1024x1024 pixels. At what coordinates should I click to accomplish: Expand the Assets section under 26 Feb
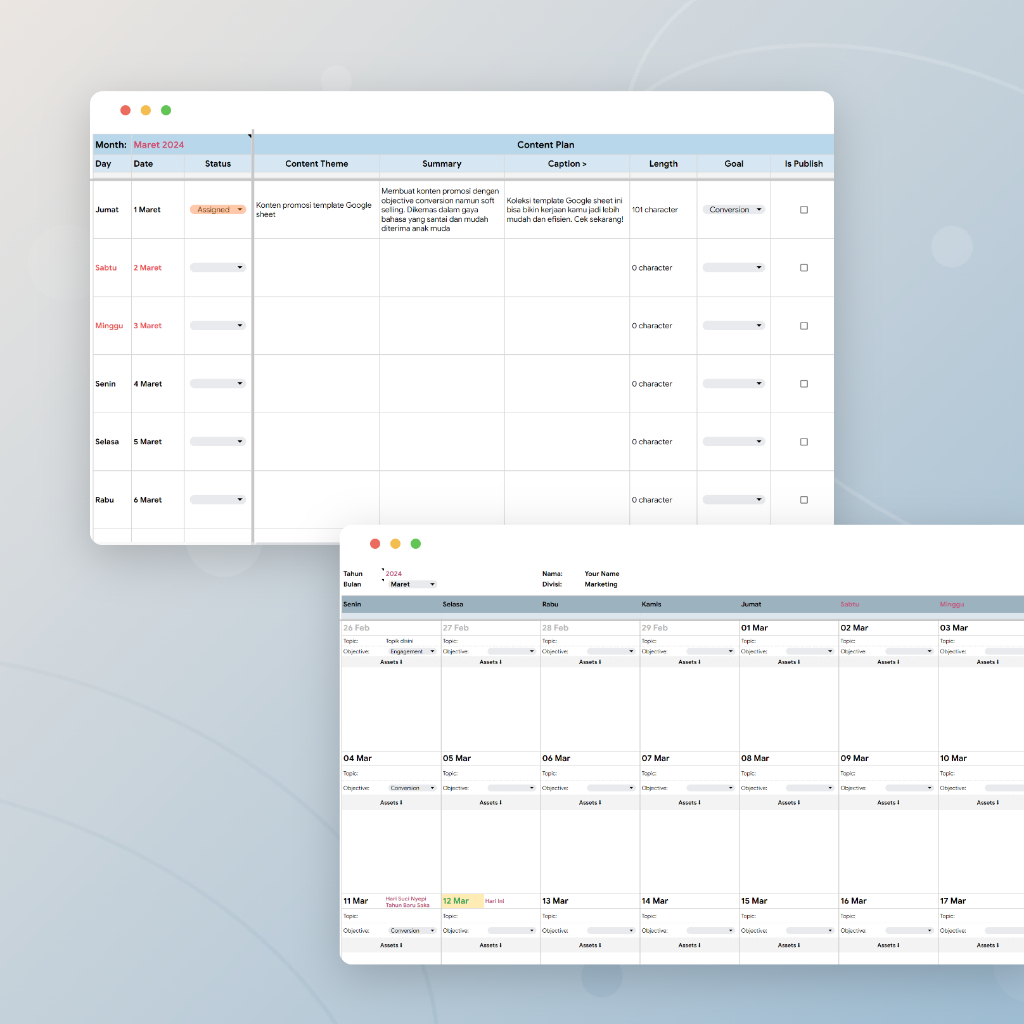(x=389, y=661)
